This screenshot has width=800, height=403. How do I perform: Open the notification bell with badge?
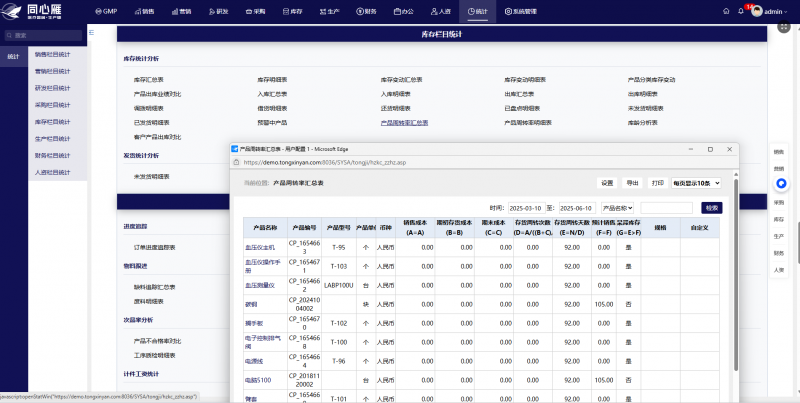coord(743,12)
